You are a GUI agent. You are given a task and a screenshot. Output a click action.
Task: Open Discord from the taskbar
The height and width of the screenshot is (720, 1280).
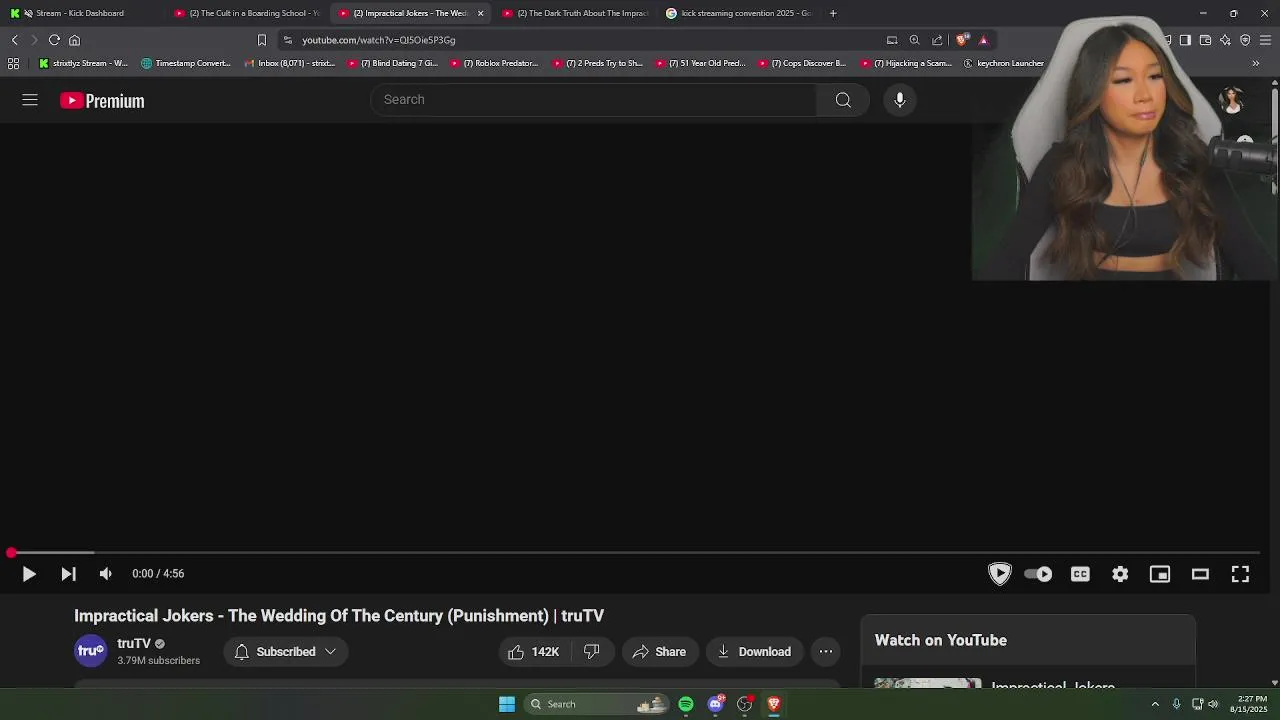coord(715,704)
